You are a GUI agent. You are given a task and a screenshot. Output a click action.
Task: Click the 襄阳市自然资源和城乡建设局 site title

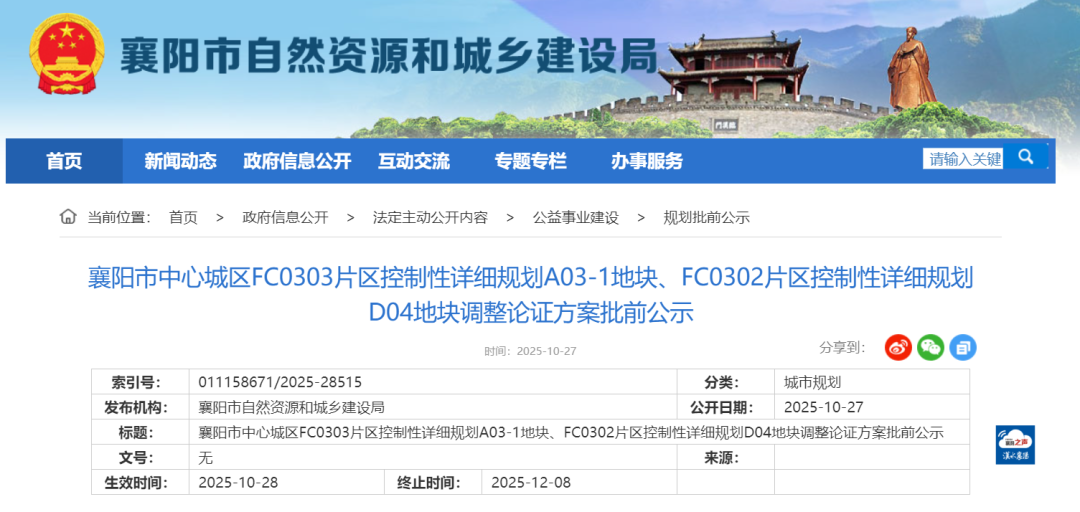coord(390,55)
